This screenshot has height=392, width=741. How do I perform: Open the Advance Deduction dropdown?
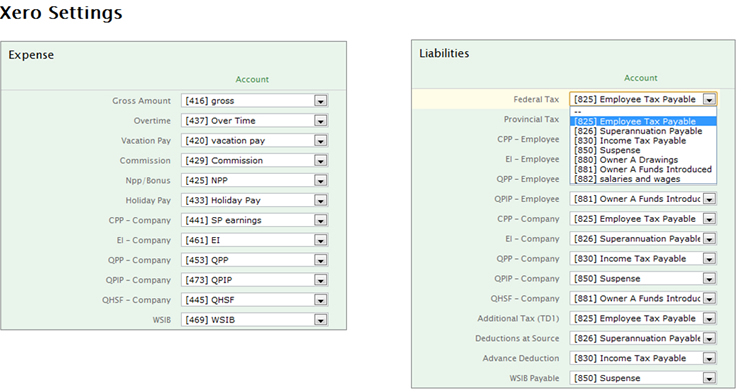pyautogui.click(x=643, y=358)
